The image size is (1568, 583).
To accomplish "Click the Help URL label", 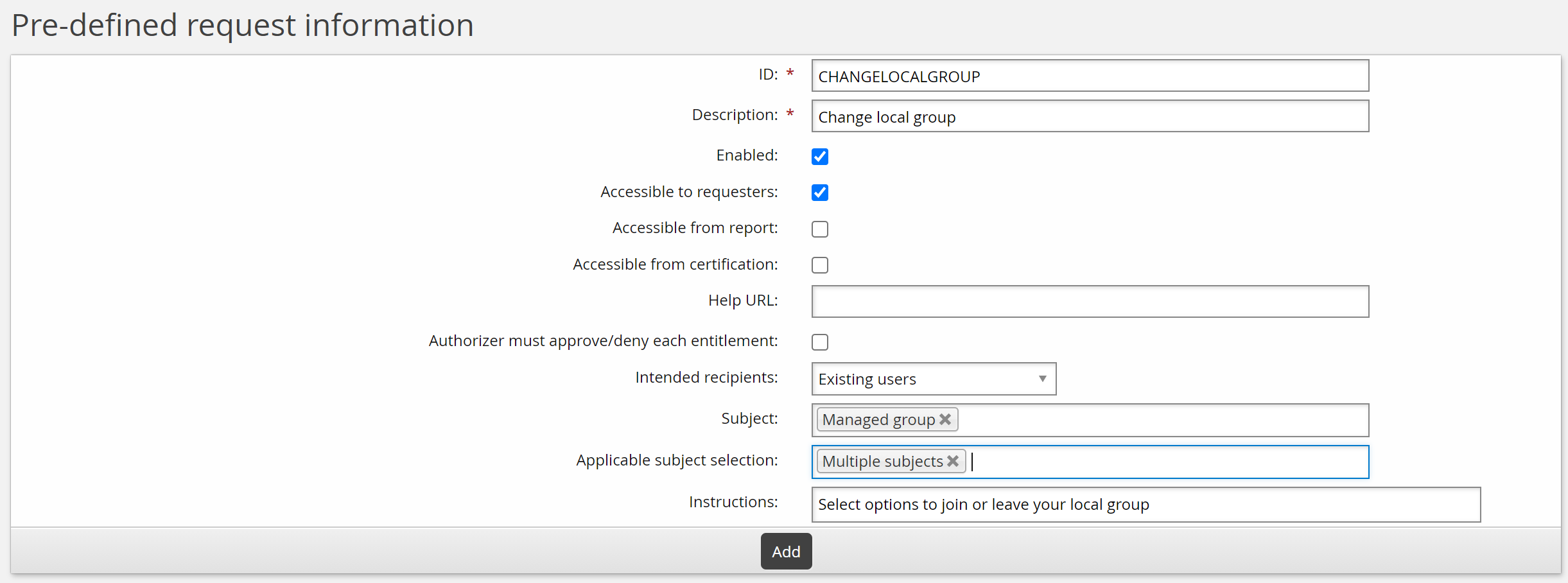I will coord(743,300).
